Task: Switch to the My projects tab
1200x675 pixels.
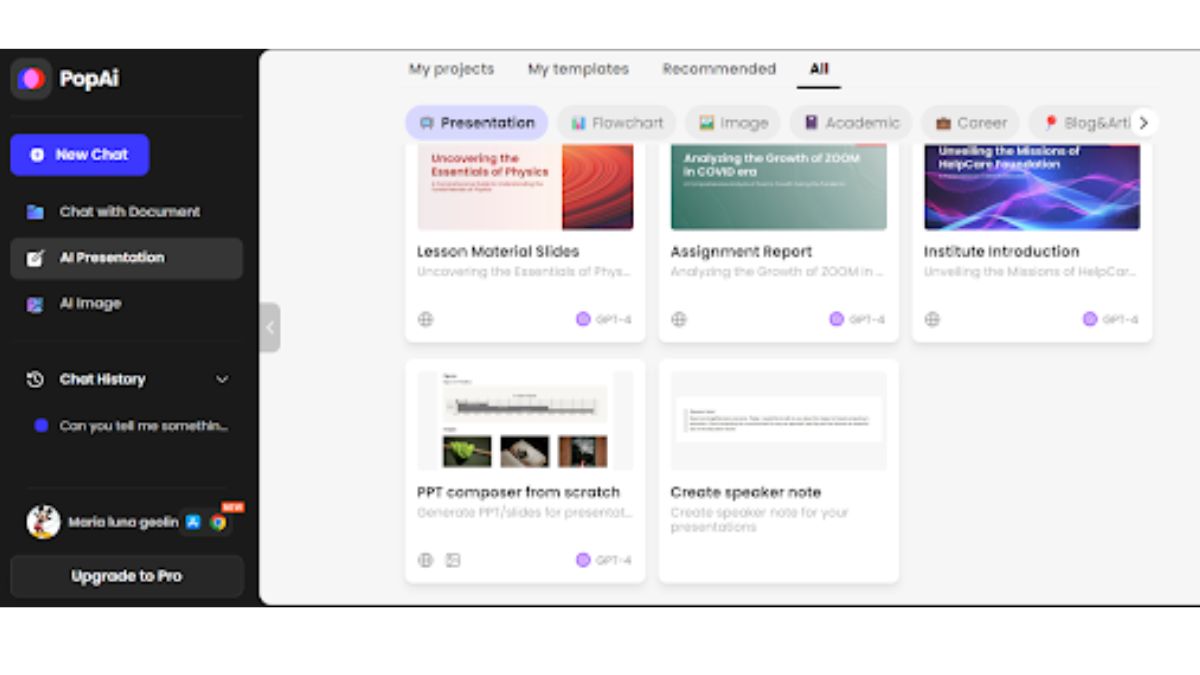Action: (451, 69)
